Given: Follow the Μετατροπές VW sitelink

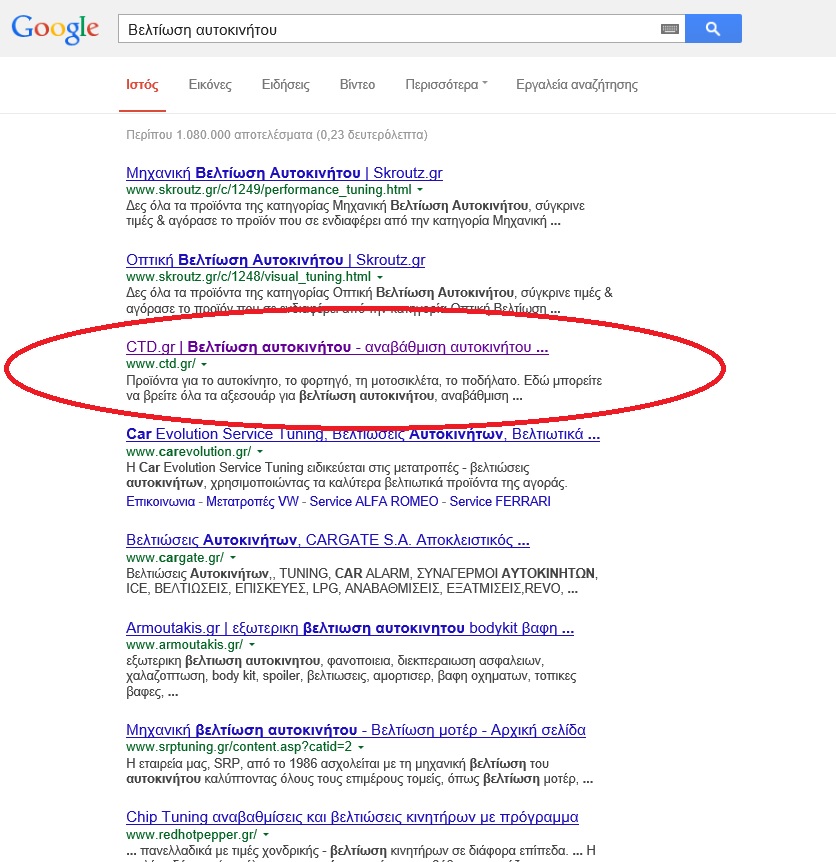Looking at the screenshot, I should click(252, 501).
